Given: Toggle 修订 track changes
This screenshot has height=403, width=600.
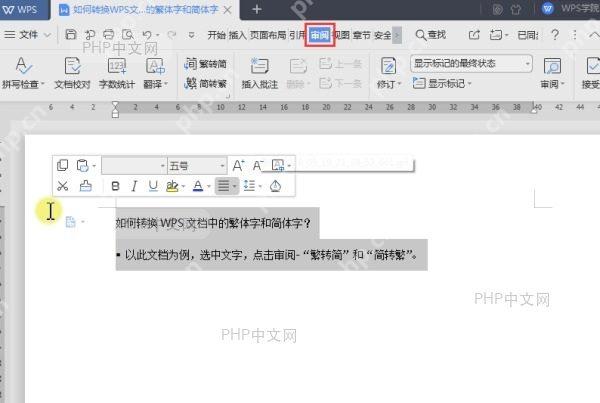Looking at the screenshot, I should [x=388, y=73].
